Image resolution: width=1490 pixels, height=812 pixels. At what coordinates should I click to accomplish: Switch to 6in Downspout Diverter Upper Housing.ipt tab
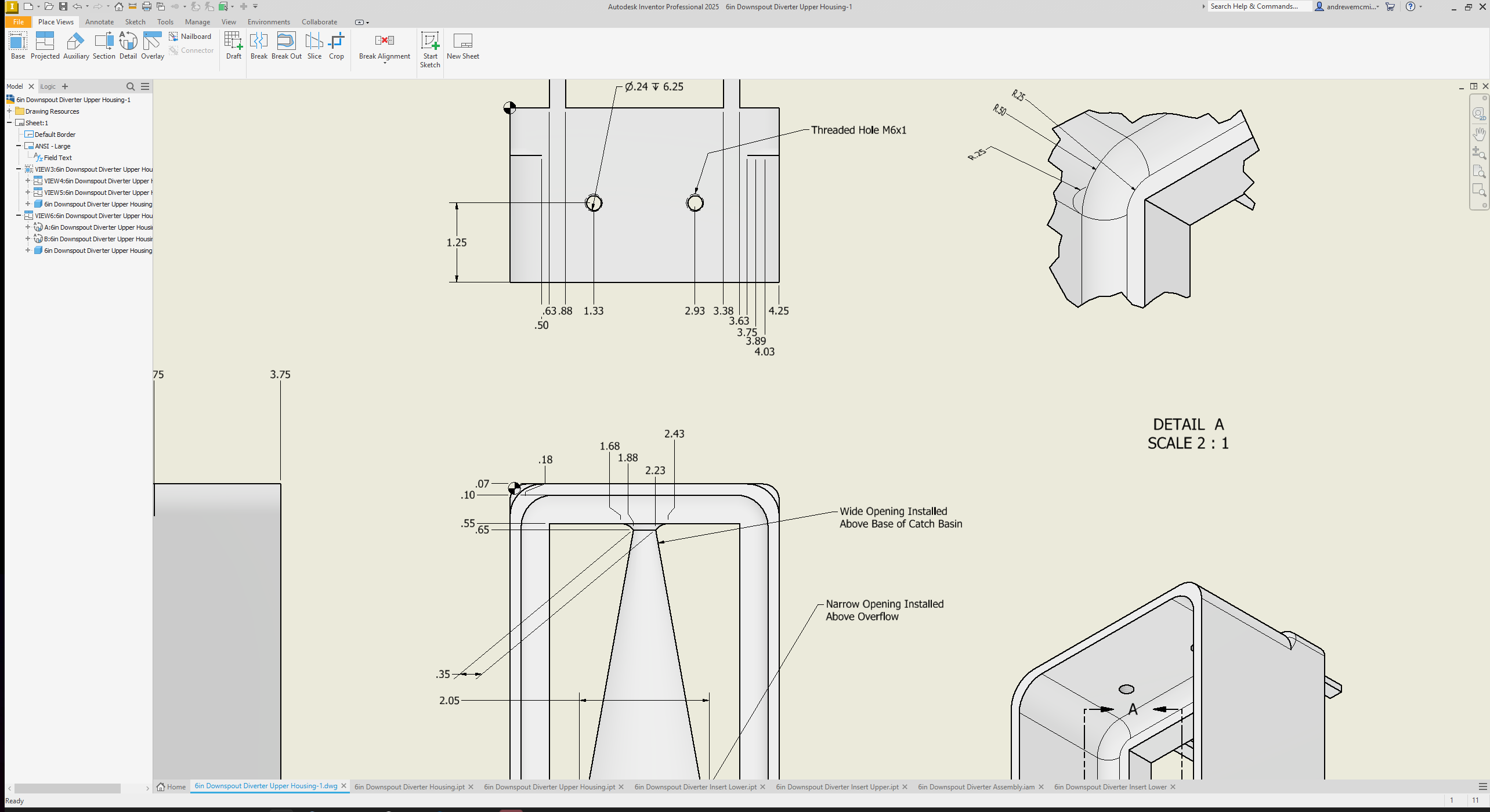[549, 786]
